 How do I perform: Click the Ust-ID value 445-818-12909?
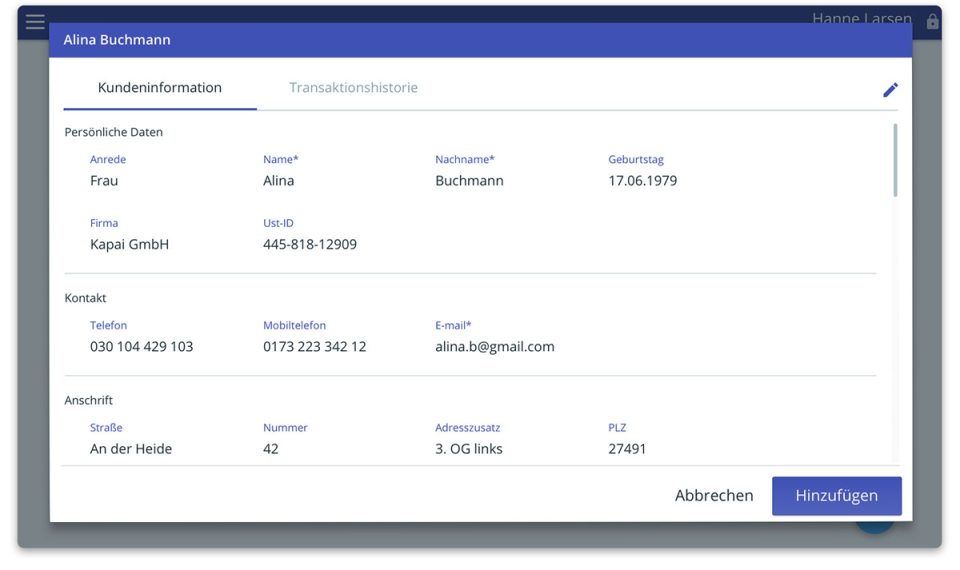click(310, 244)
